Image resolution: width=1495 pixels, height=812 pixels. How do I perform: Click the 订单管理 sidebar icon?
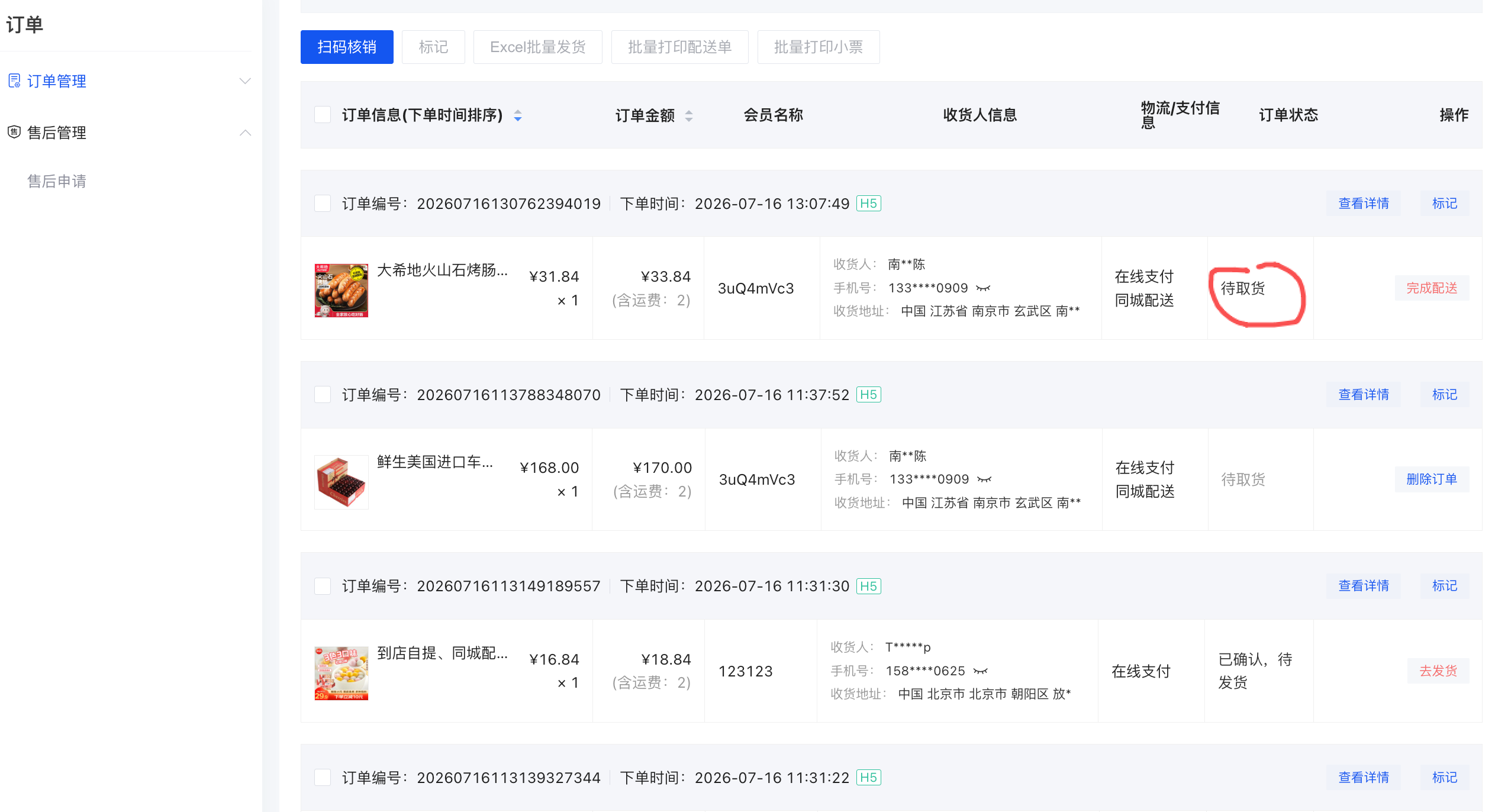(x=14, y=80)
